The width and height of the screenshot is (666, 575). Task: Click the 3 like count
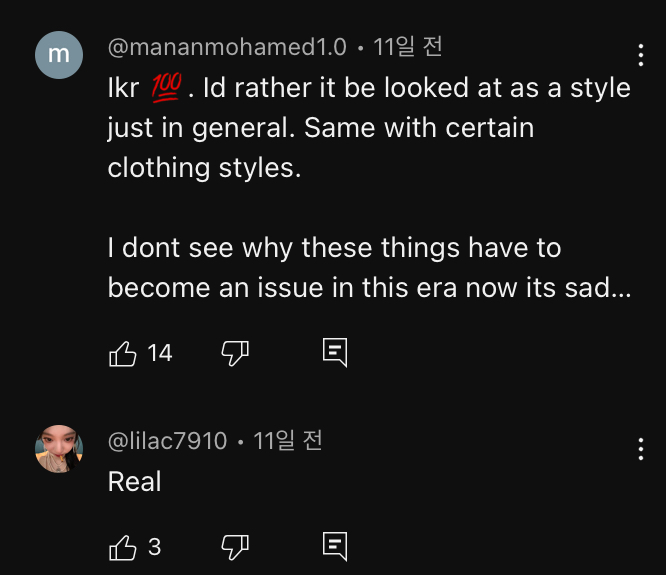pyautogui.click(x=154, y=547)
